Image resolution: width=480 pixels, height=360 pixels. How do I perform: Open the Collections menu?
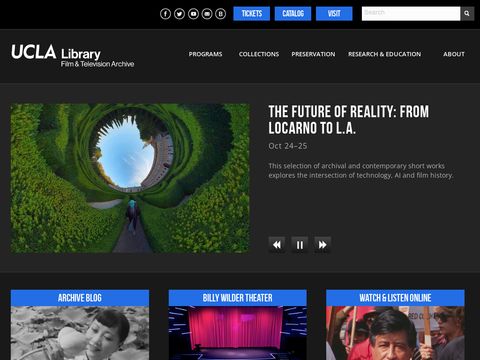(x=259, y=54)
